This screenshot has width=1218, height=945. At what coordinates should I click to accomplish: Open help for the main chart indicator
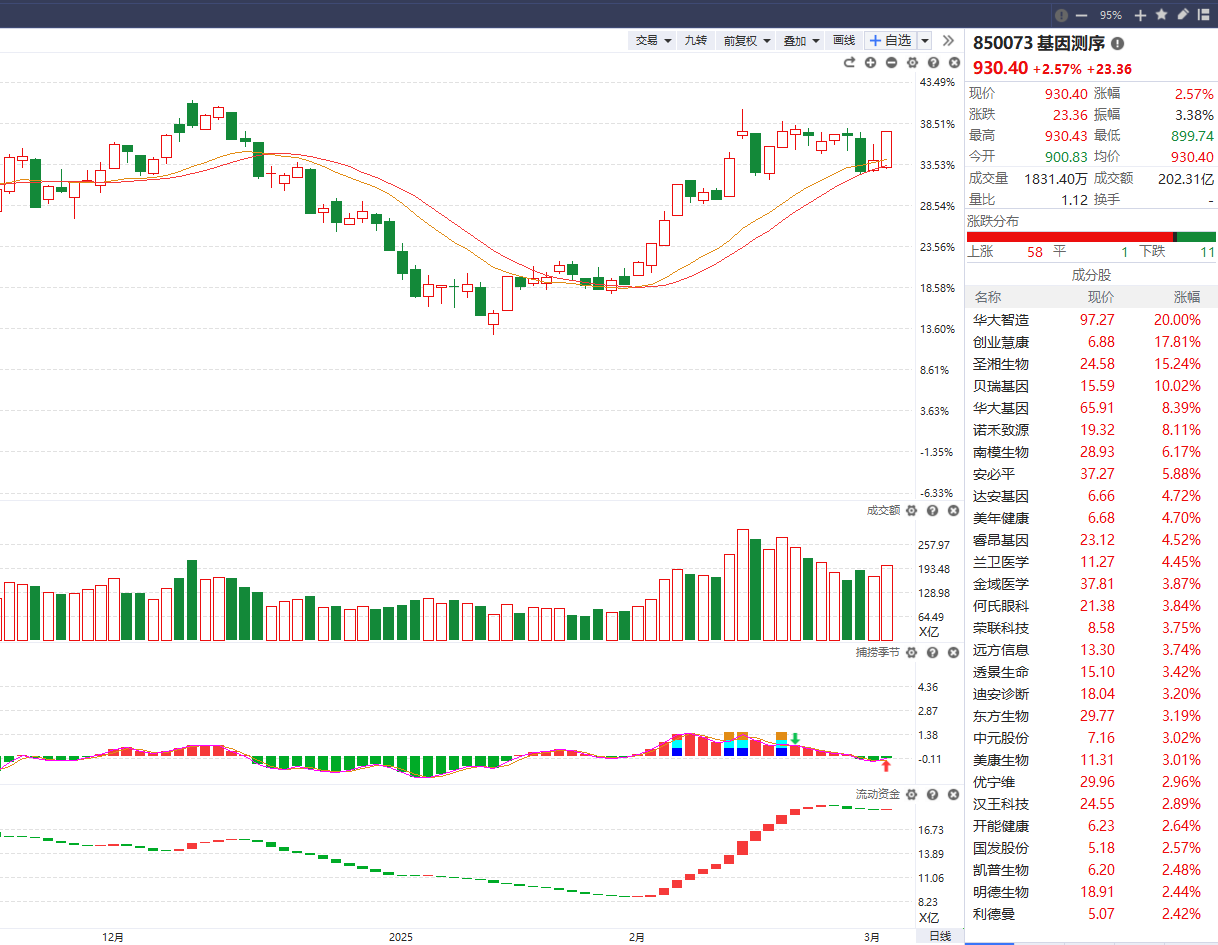point(933,63)
